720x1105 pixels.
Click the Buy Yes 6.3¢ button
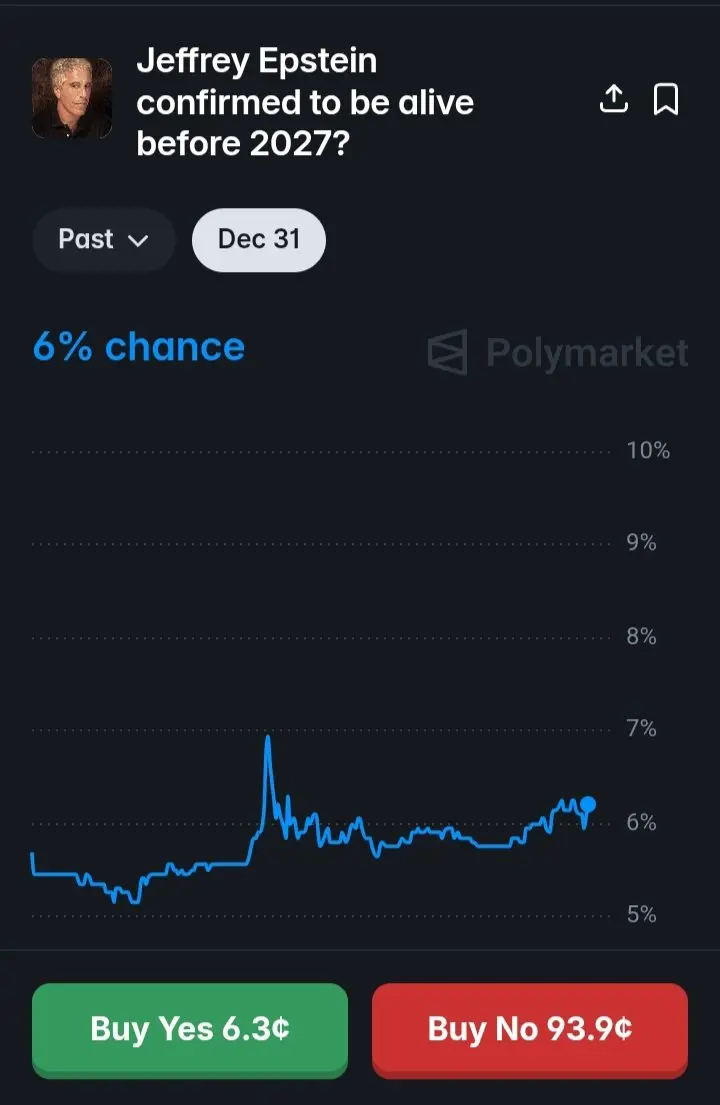point(190,1030)
